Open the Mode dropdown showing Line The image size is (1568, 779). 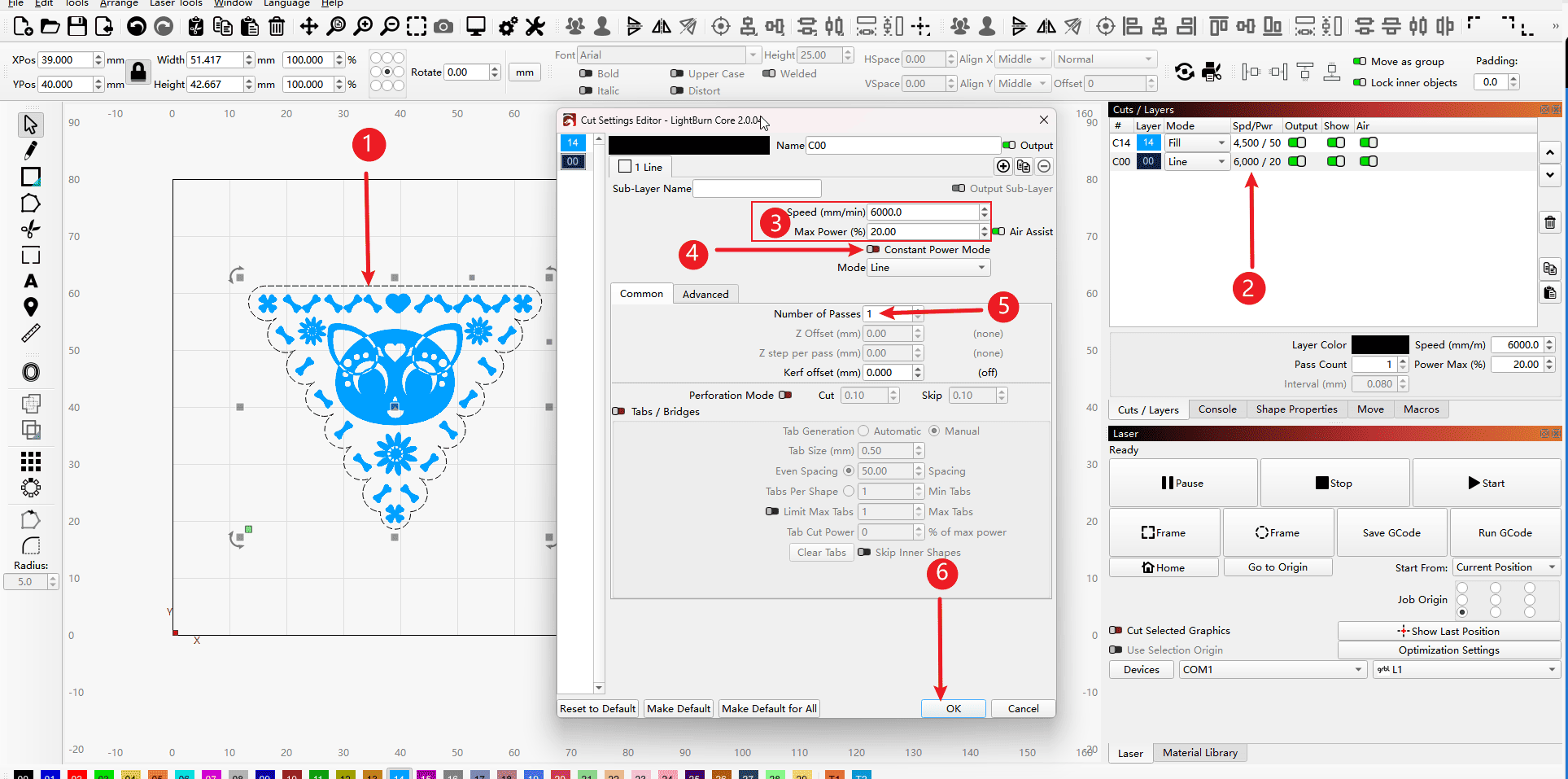point(928,268)
